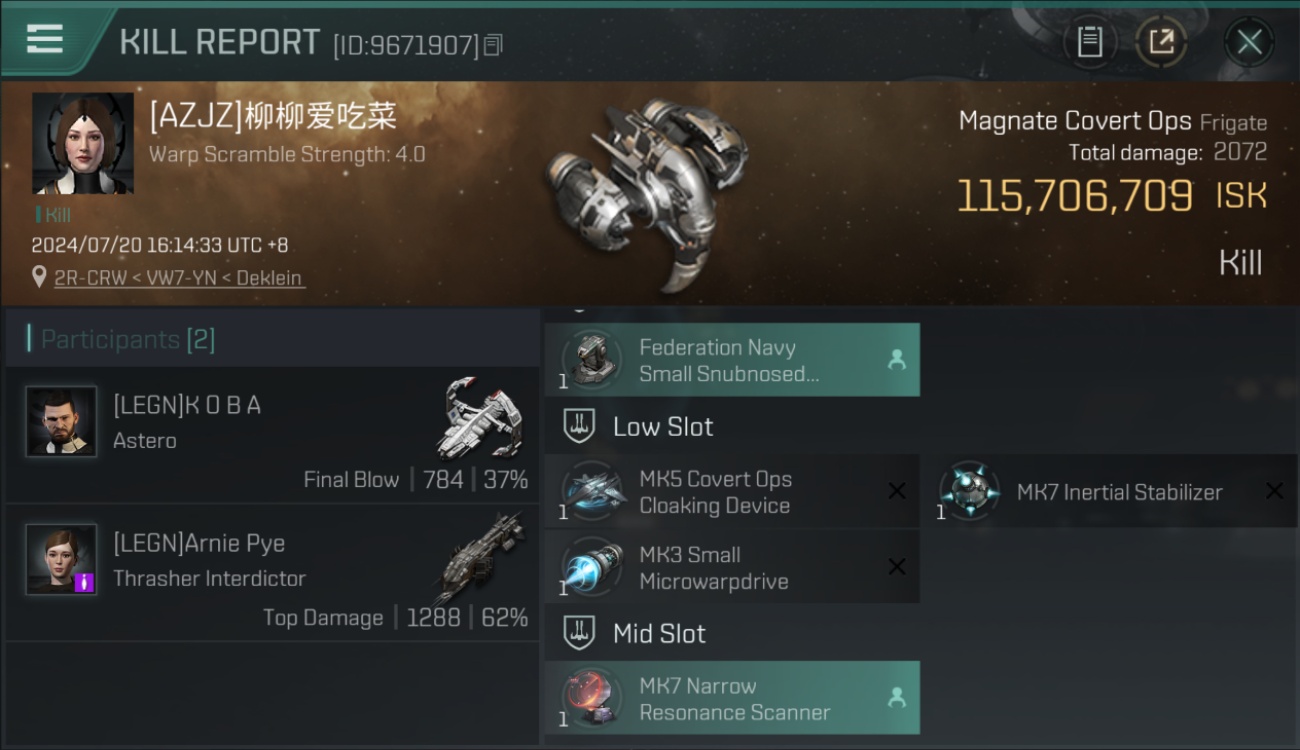Viewport: 1300px width, 750px height.
Task: Select K O B A pilot portrait
Action: (62, 422)
